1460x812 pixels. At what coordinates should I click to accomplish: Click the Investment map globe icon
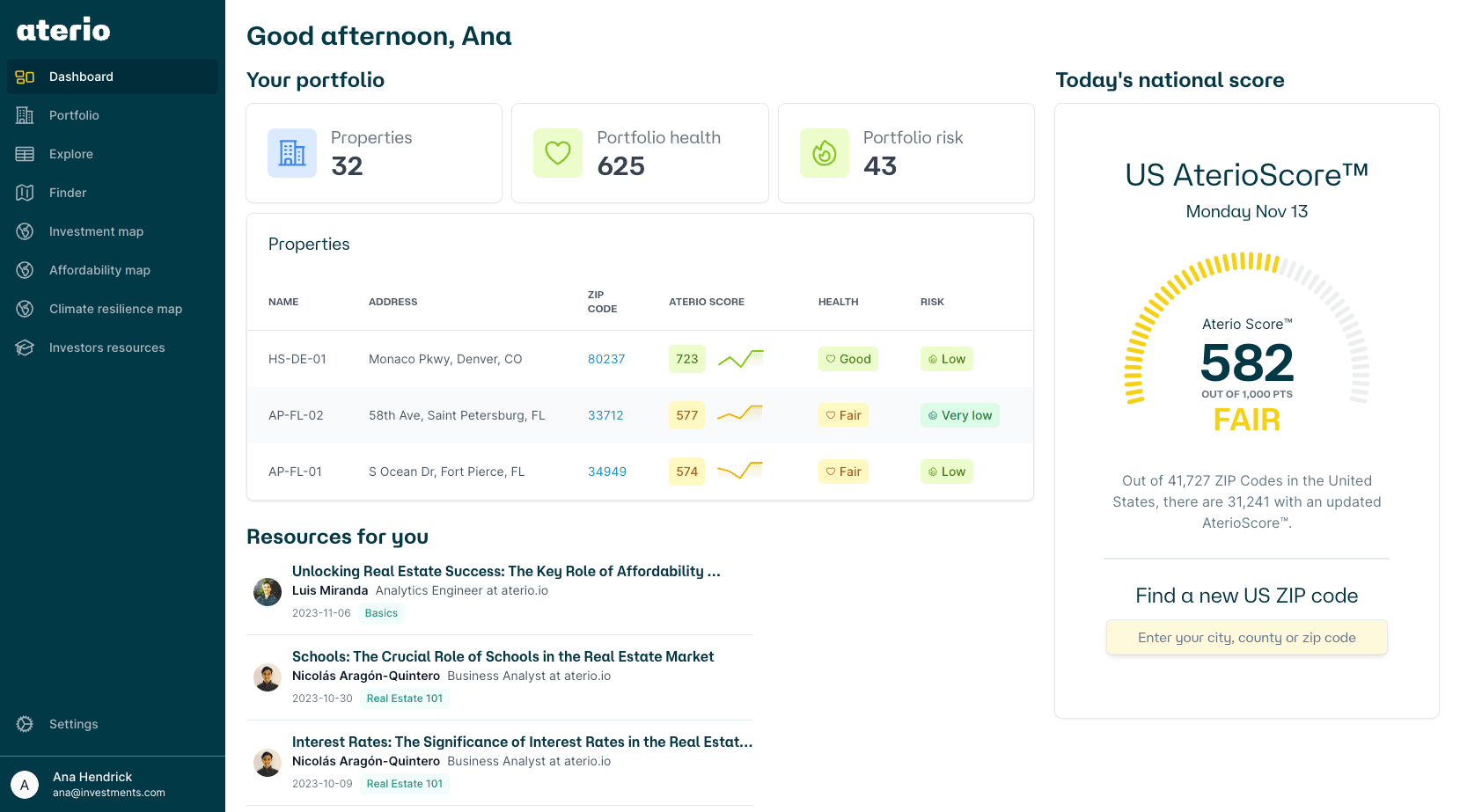coord(25,231)
